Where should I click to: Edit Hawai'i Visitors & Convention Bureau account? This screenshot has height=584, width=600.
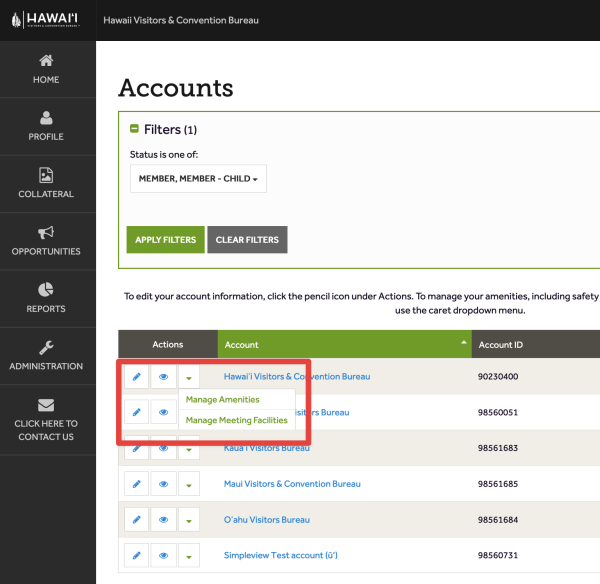click(x=136, y=377)
